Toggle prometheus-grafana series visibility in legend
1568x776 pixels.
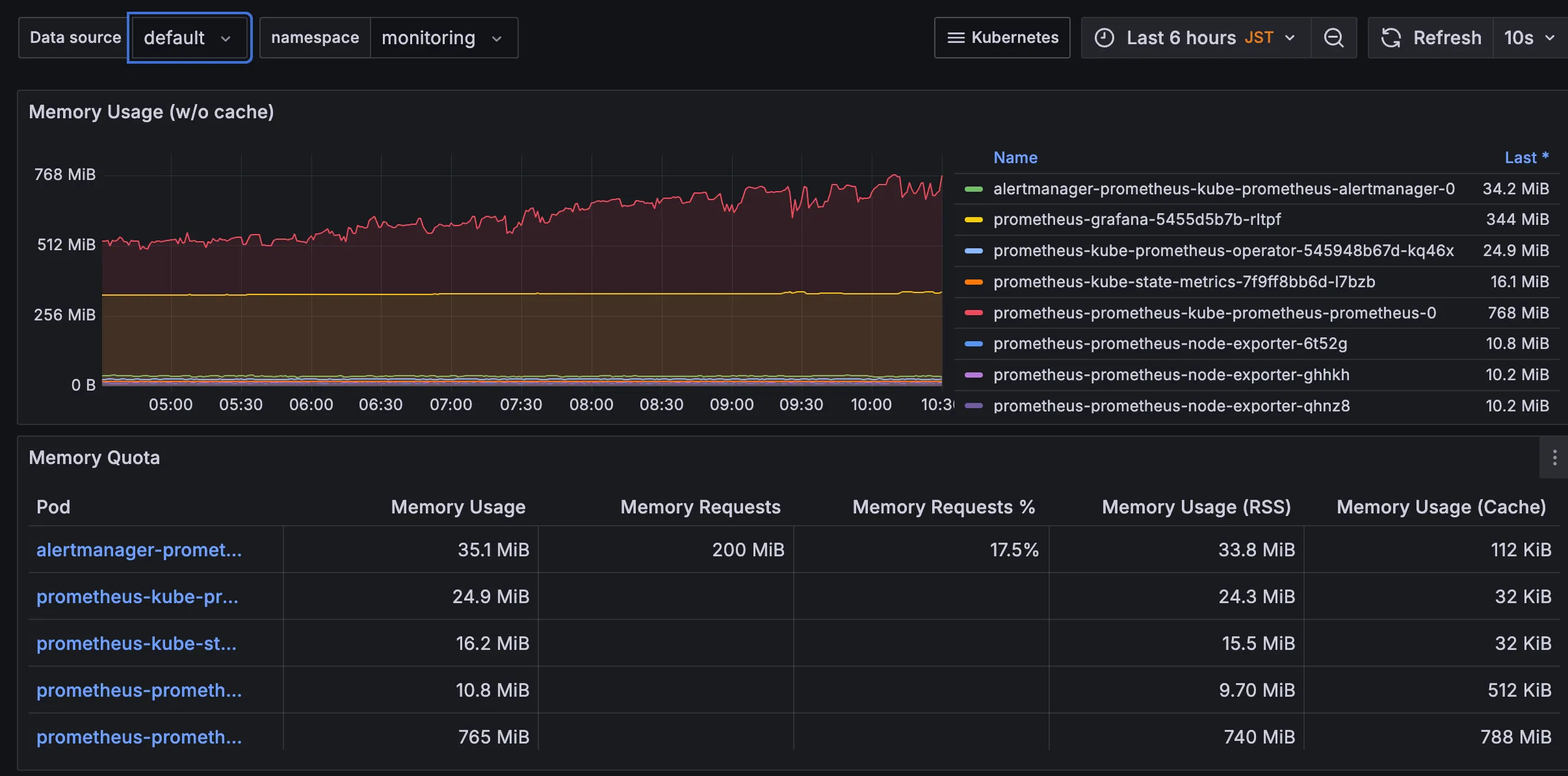tap(1137, 220)
